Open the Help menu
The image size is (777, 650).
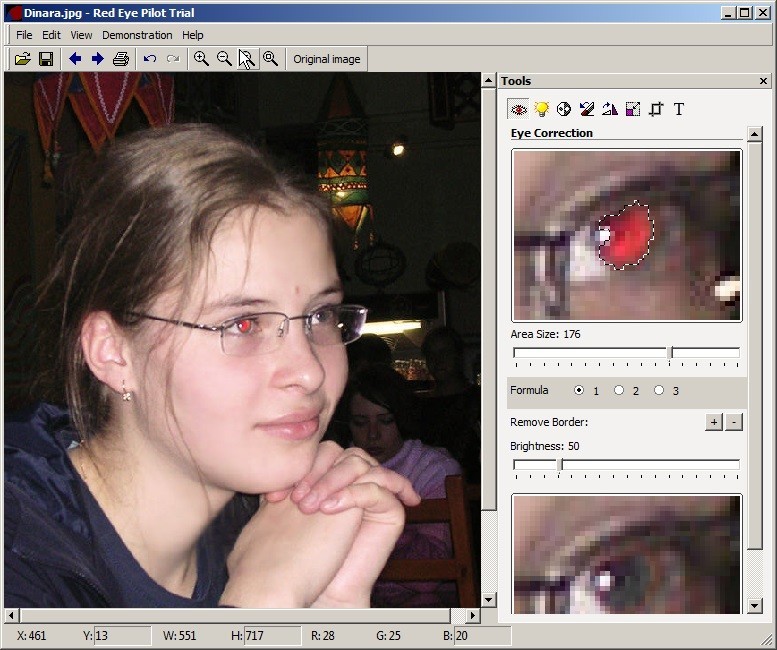pos(192,35)
